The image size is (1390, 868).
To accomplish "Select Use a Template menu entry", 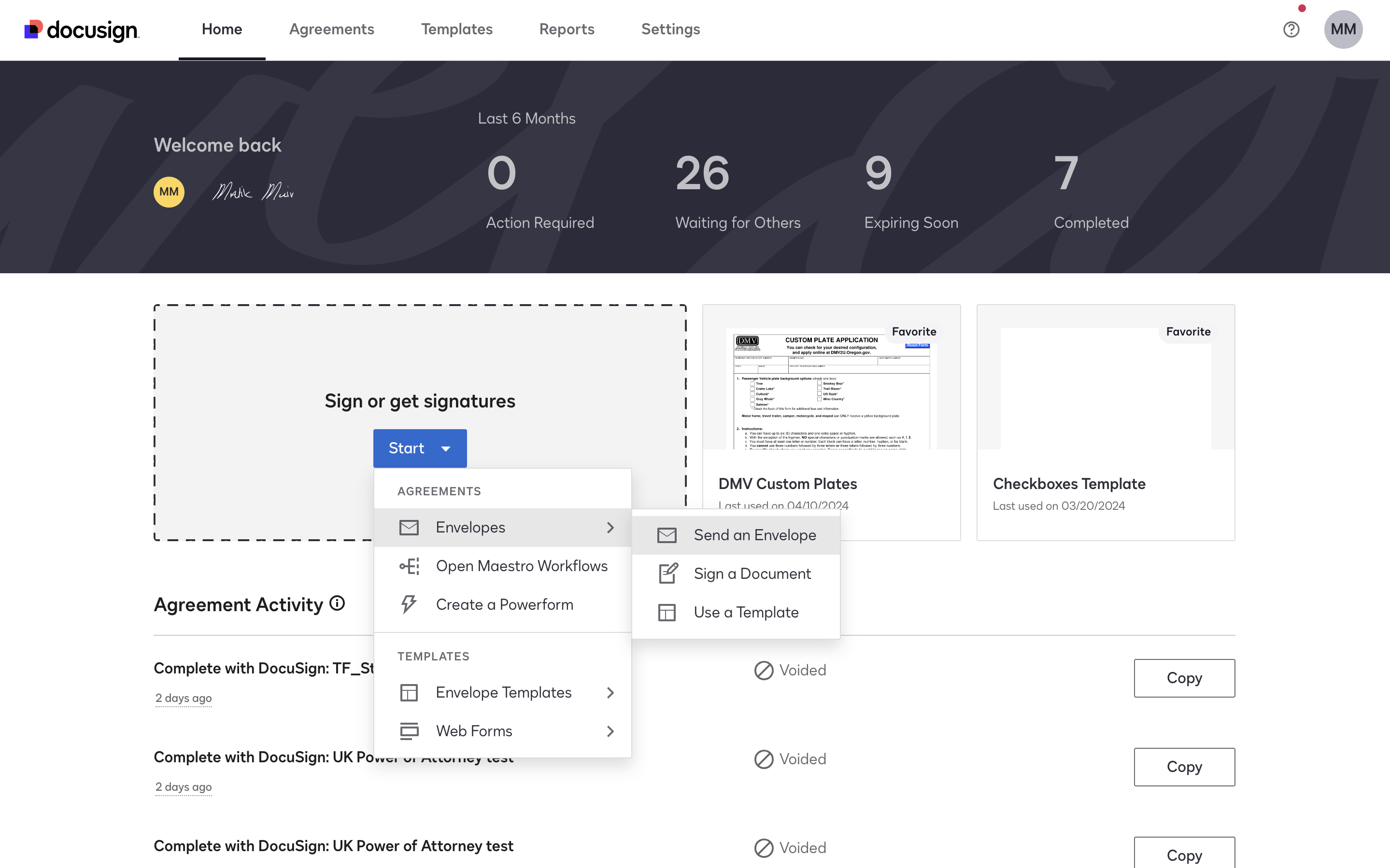I will (745, 613).
